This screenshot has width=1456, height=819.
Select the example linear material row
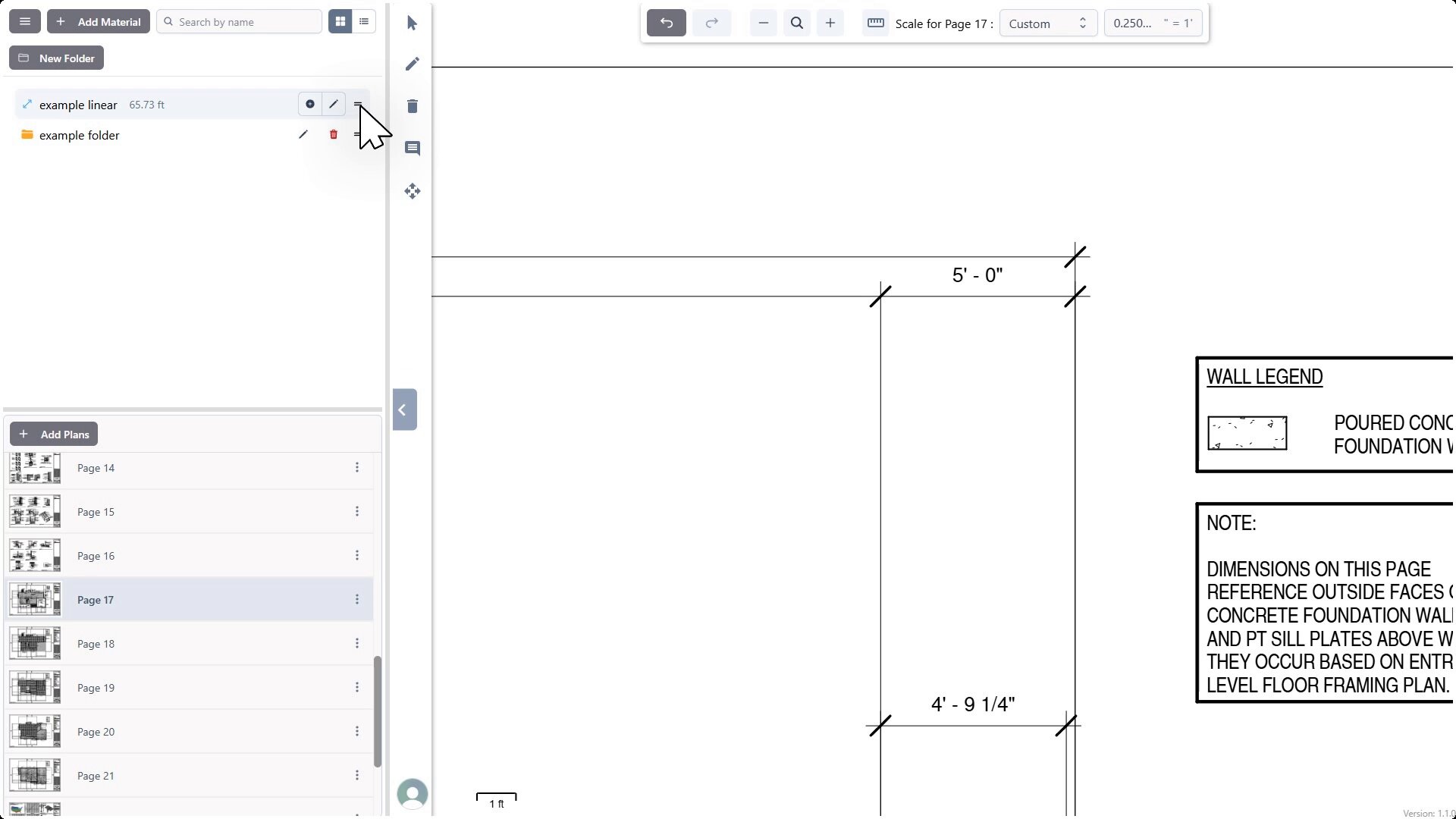pyautogui.click(x=193, y=105)
